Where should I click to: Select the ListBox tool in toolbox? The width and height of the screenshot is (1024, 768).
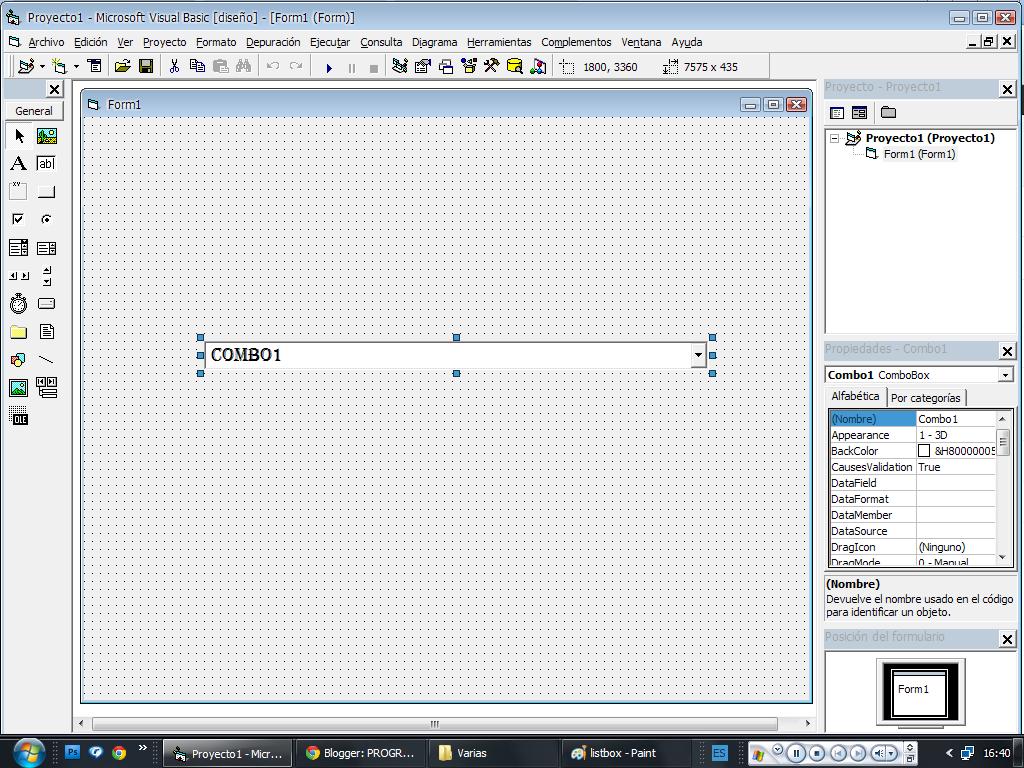(47, 248)
